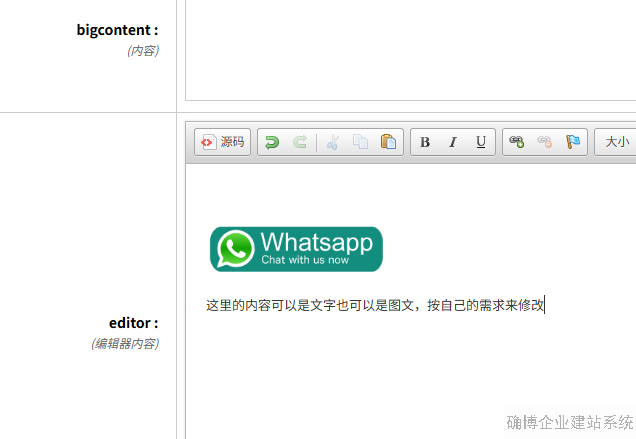636x439 pixels.
Task: Click the cut scissors icon
Action: point(333,142)
